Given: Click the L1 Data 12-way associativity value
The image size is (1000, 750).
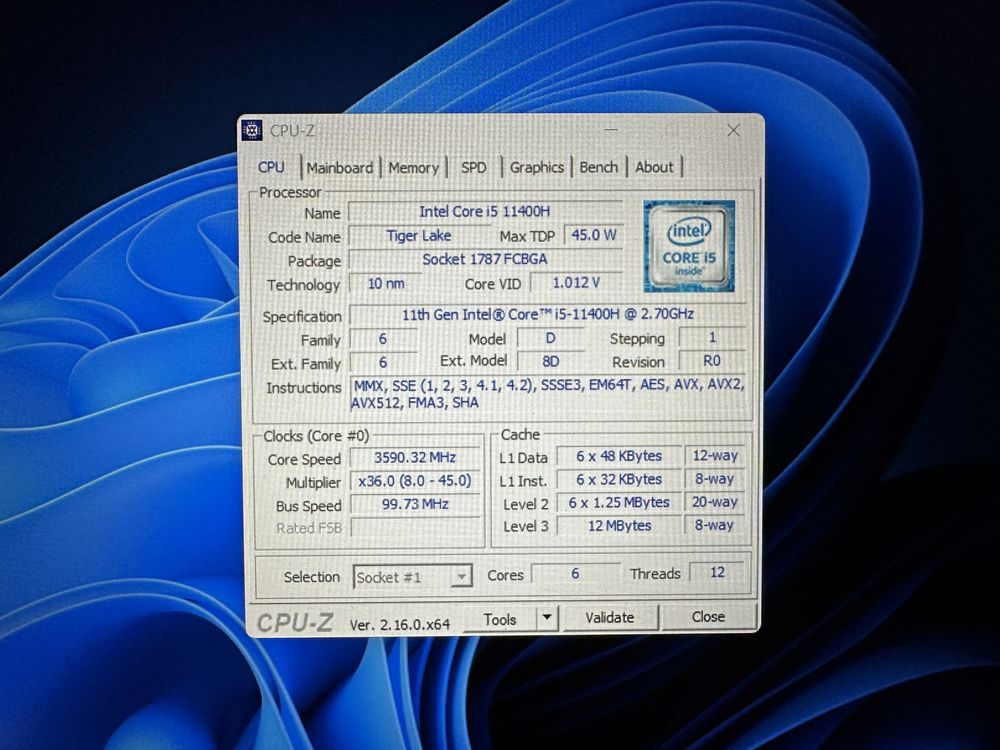Looking at the screenshot, I should [x=715, y=456].
